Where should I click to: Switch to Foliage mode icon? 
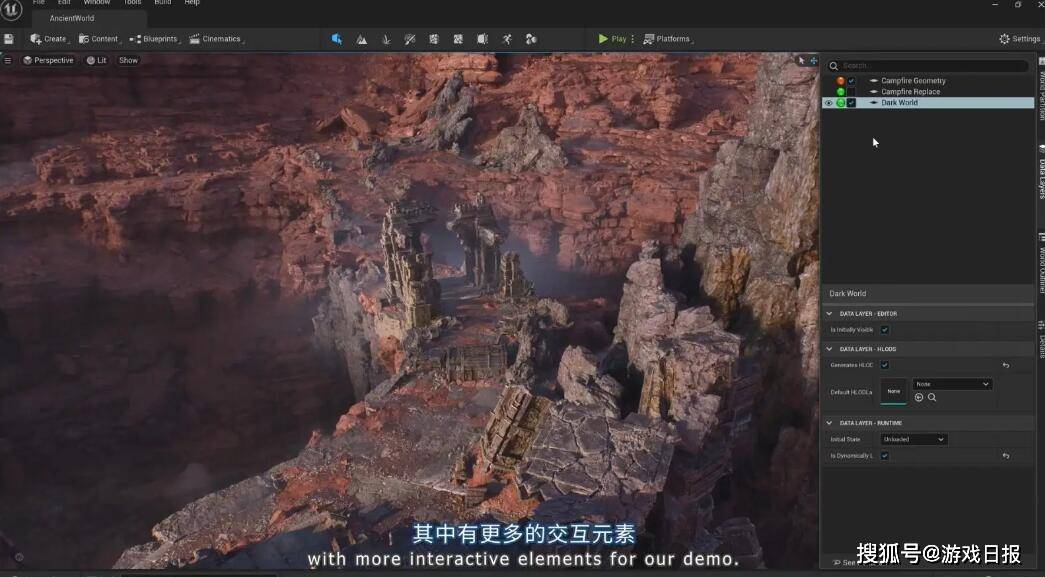coord(386,39)
